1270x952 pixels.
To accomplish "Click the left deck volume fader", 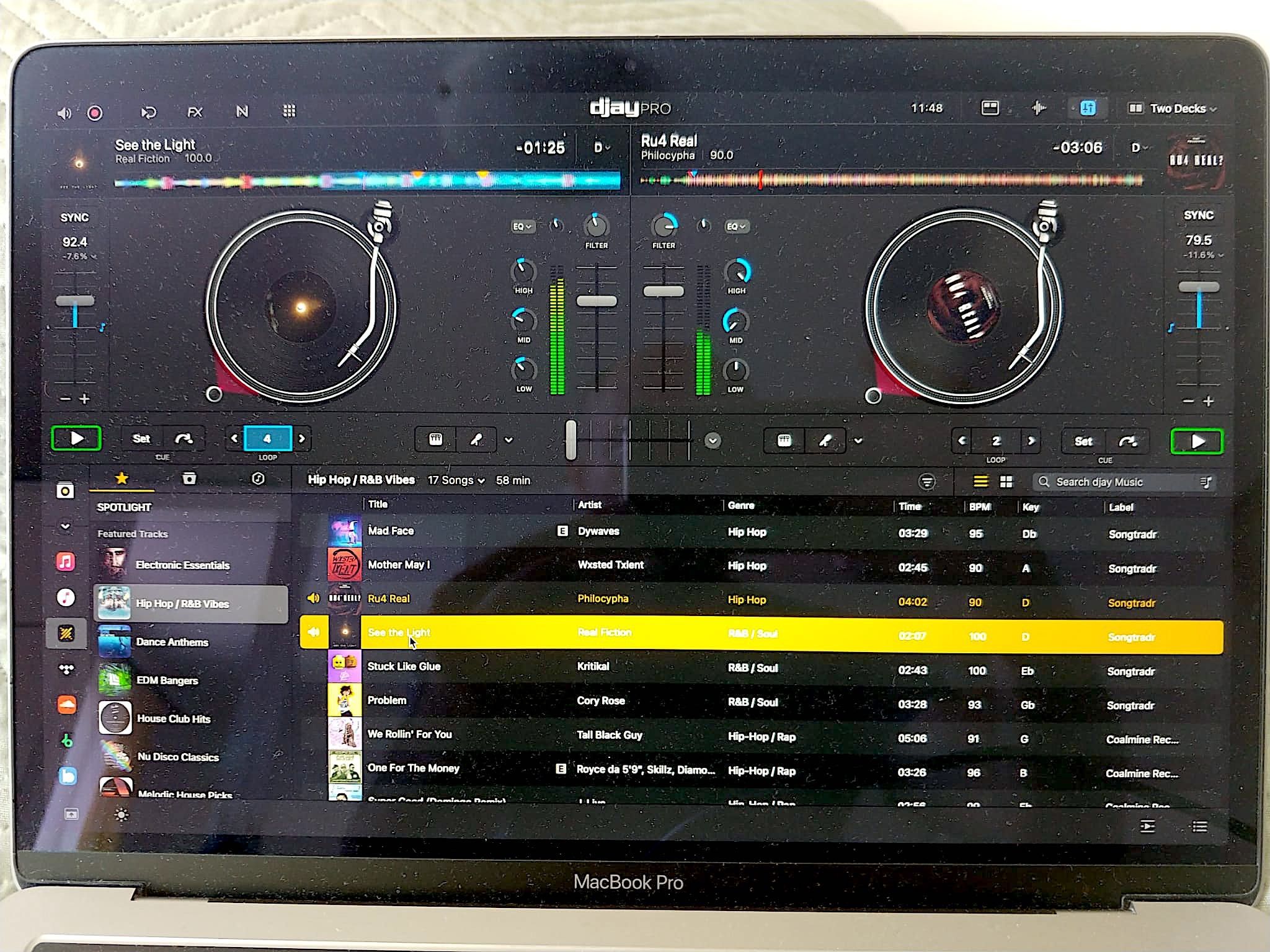I will click(597, 301).
